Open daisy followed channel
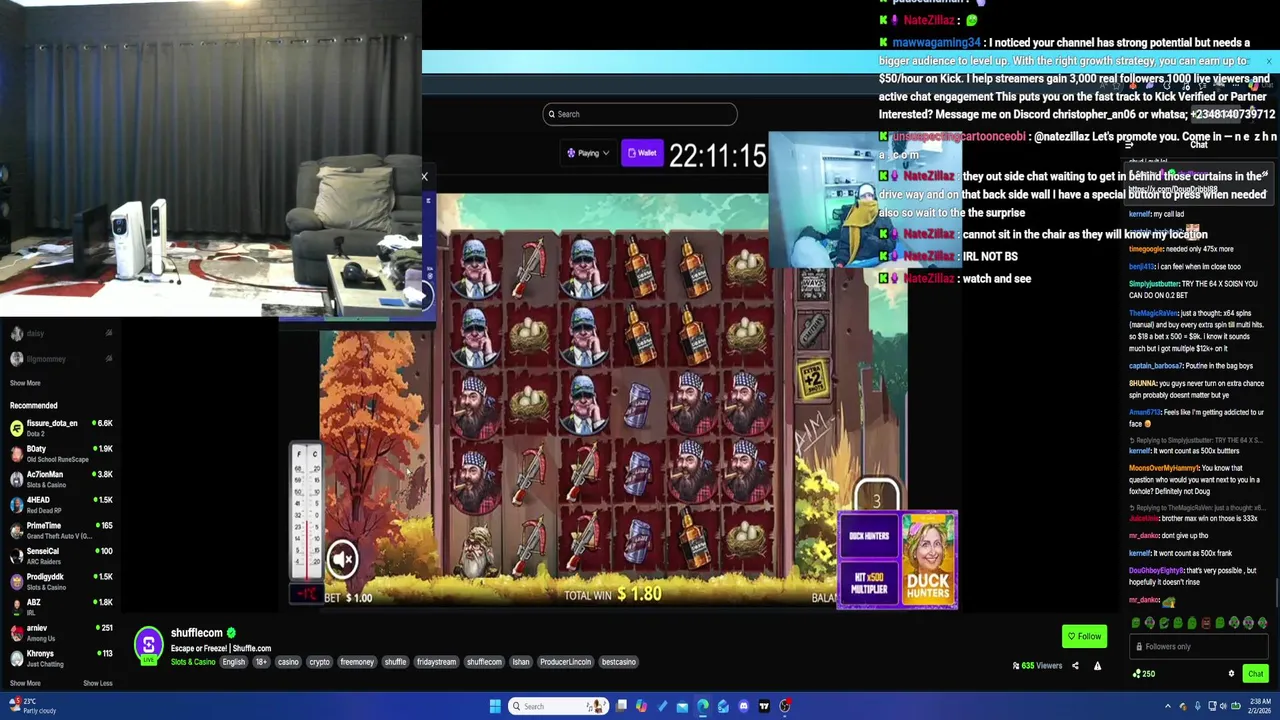 coord(60,333)
